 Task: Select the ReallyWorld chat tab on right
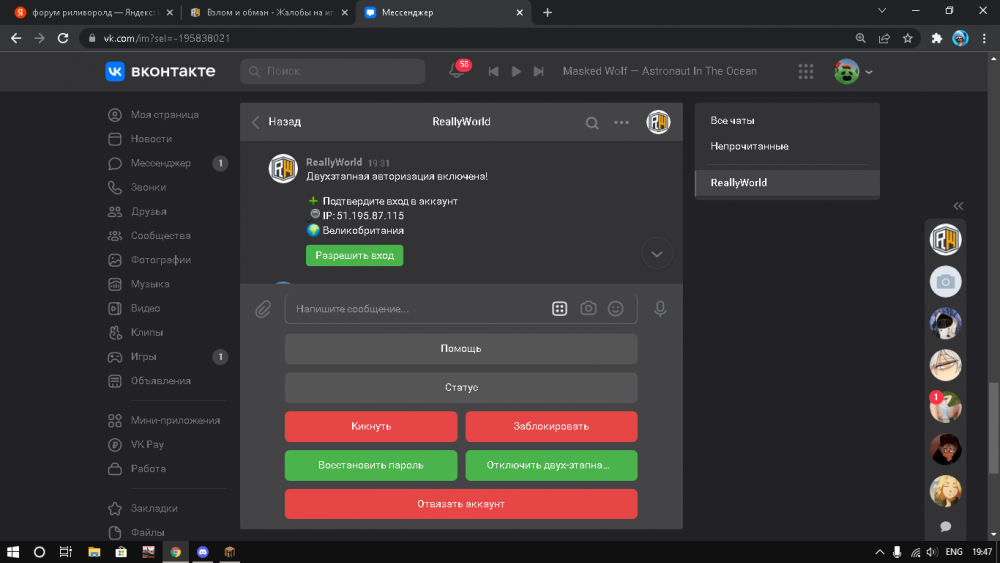pyautogui.click(x=787, y=183)
